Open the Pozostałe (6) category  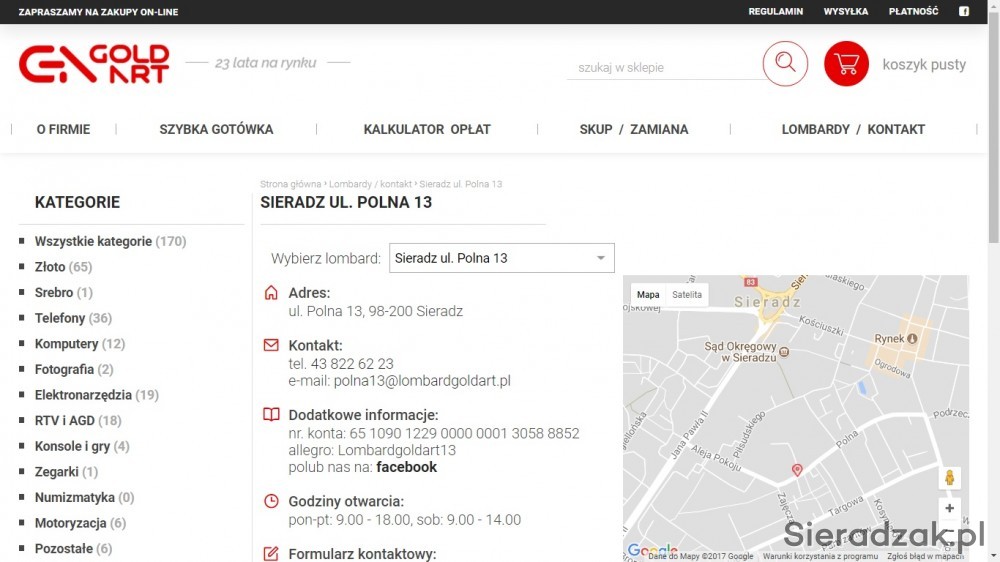coord(73,548)
